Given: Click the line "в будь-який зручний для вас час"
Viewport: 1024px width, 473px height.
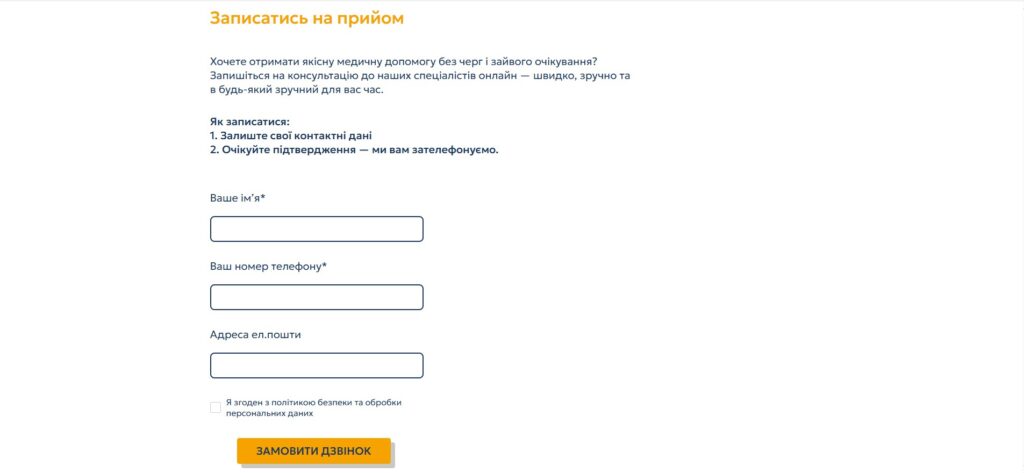Looking at the screenshot, I should click(x=296, y=90).
